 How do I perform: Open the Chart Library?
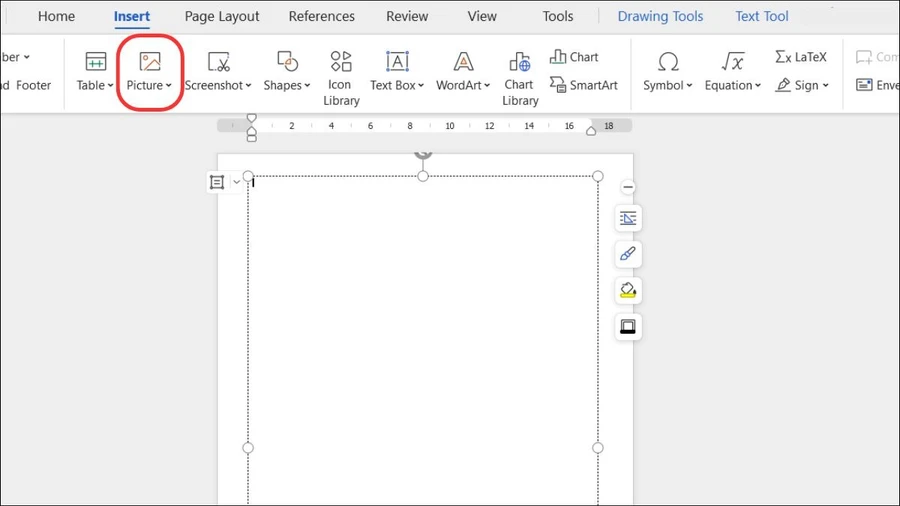520,78
